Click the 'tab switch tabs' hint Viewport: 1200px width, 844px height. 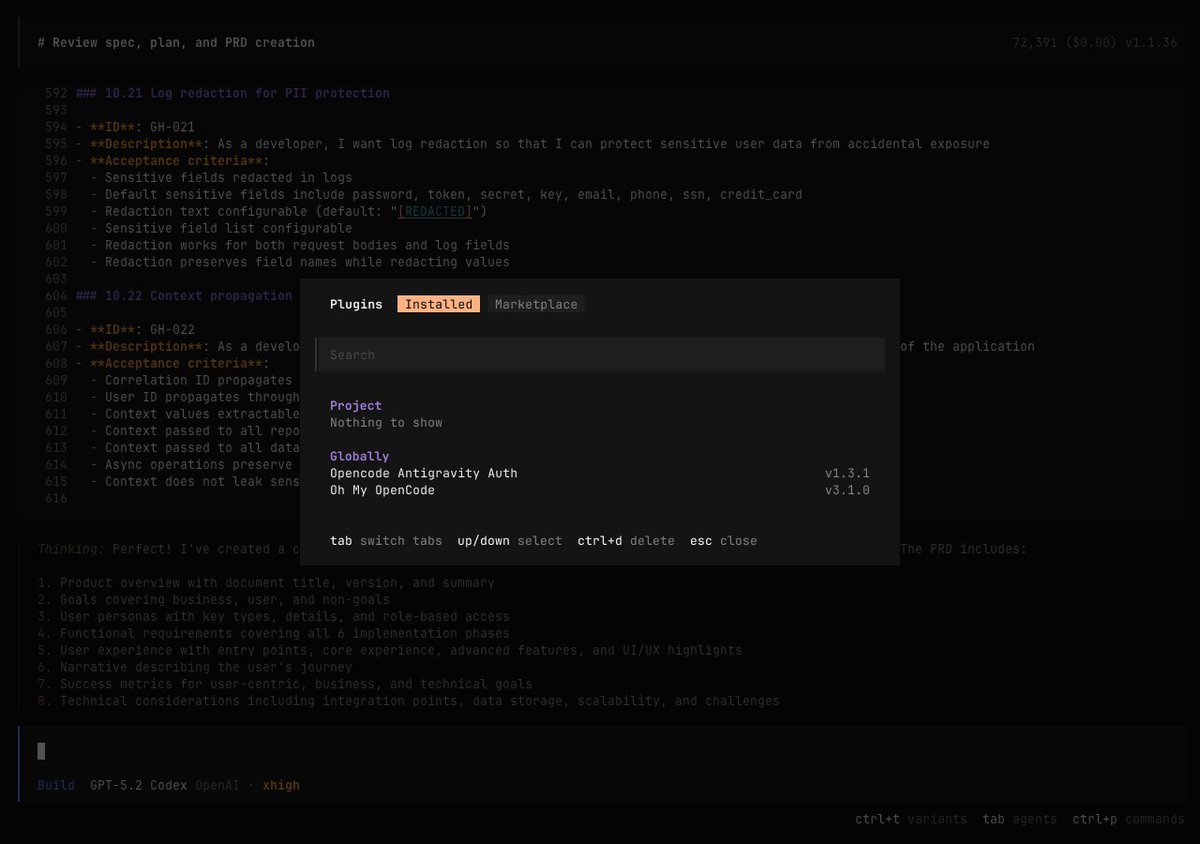click(x=386, y=541)
